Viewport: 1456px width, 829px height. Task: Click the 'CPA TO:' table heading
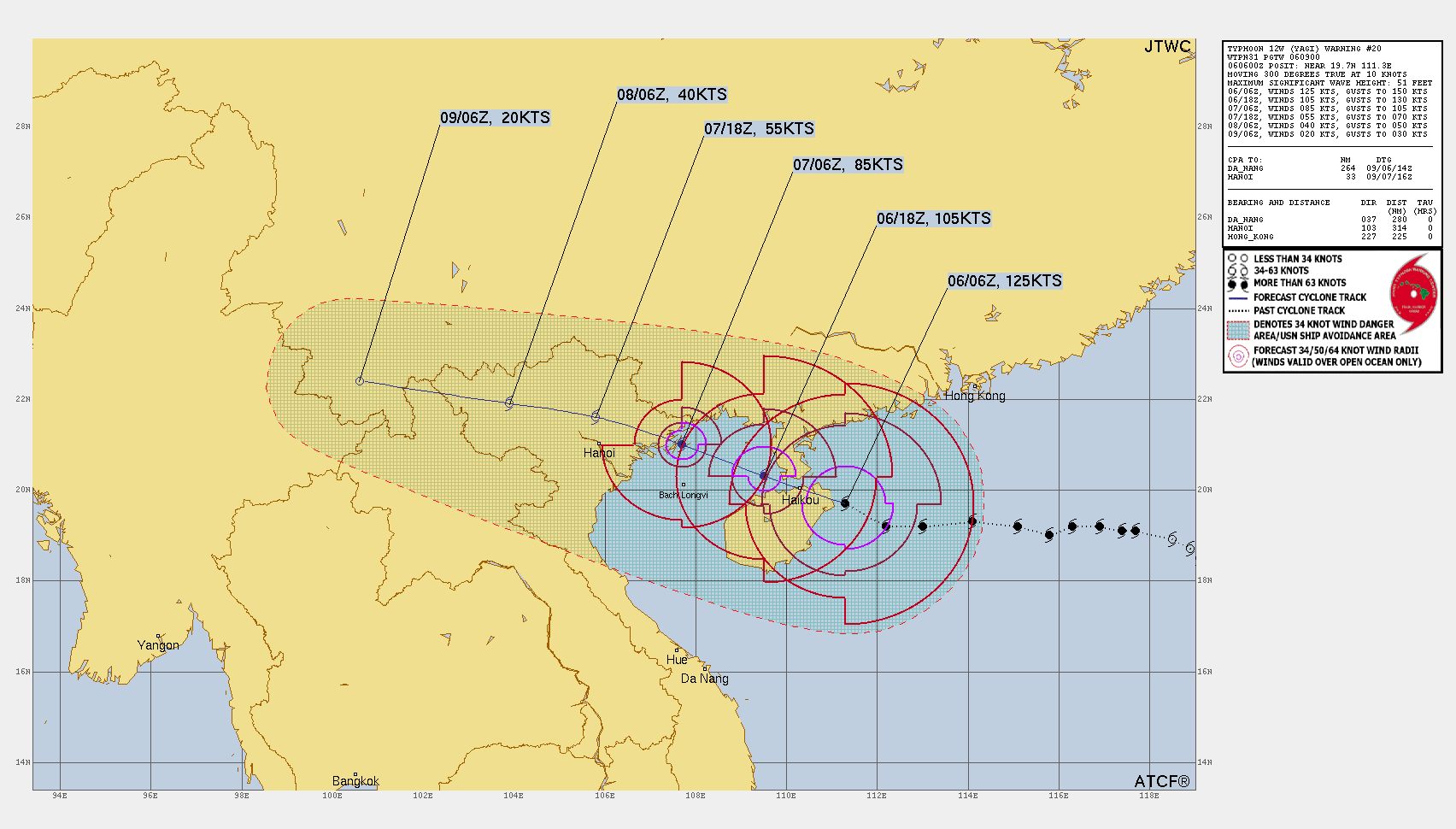pyautogui.click(x=1244, y=160)
